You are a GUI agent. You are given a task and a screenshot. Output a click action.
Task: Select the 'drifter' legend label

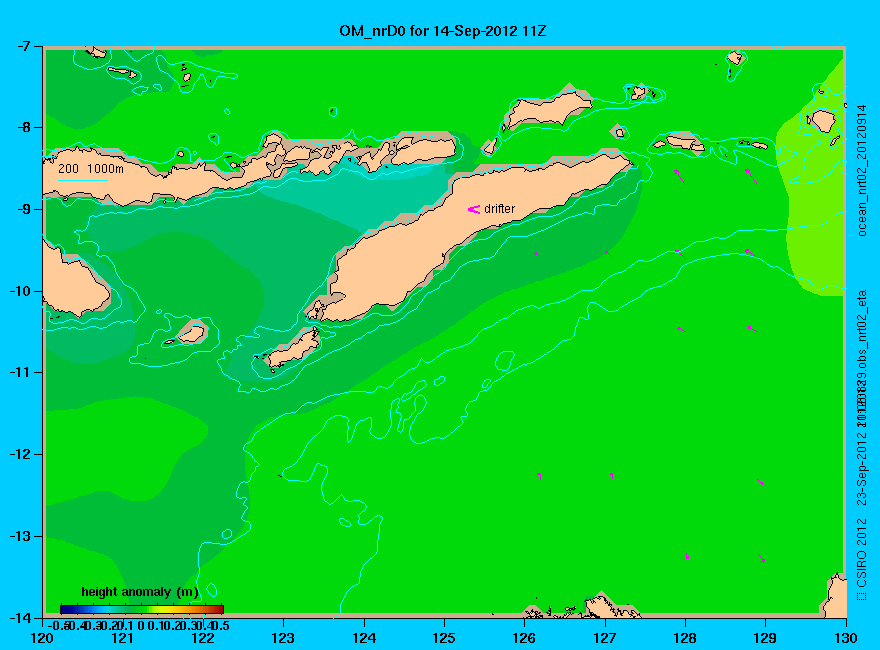click(x=499, y=209)
